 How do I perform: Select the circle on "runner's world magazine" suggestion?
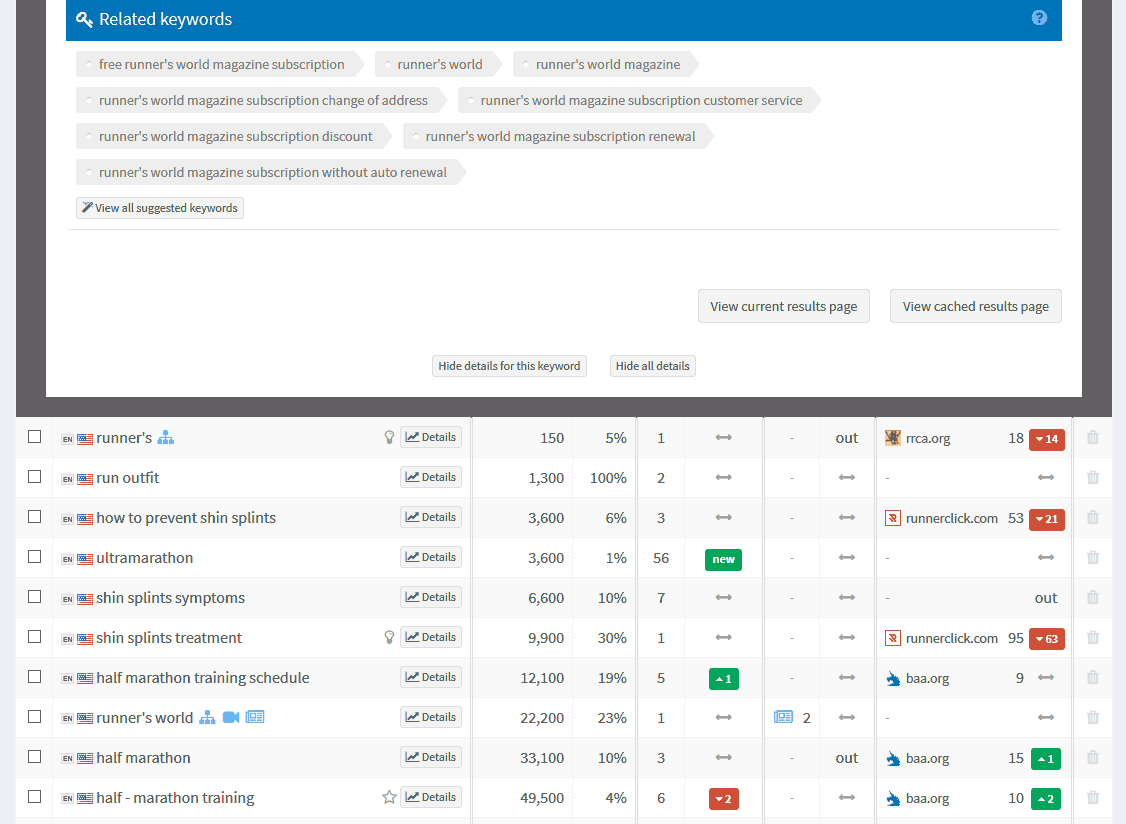[x=525, y=63]
